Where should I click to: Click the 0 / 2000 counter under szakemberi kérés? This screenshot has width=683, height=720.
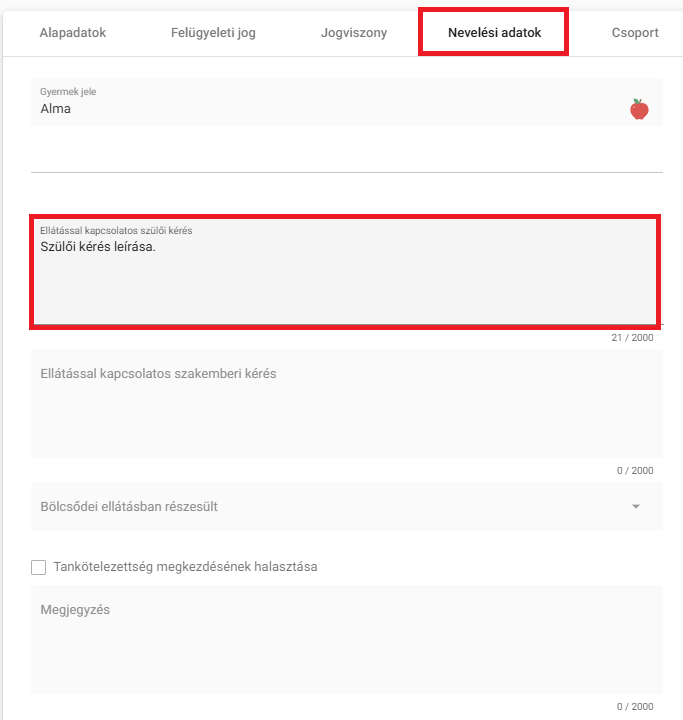pos(635,471)
